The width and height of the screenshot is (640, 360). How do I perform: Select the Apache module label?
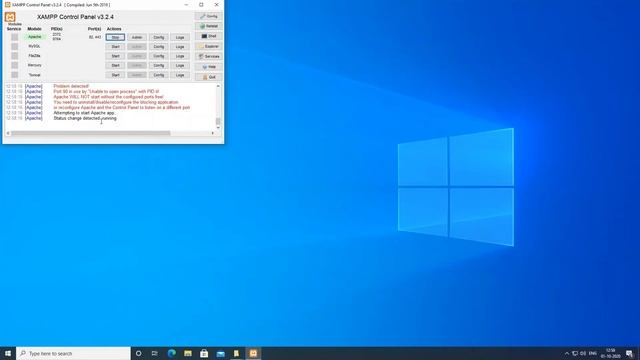click(x=35, y=37)
